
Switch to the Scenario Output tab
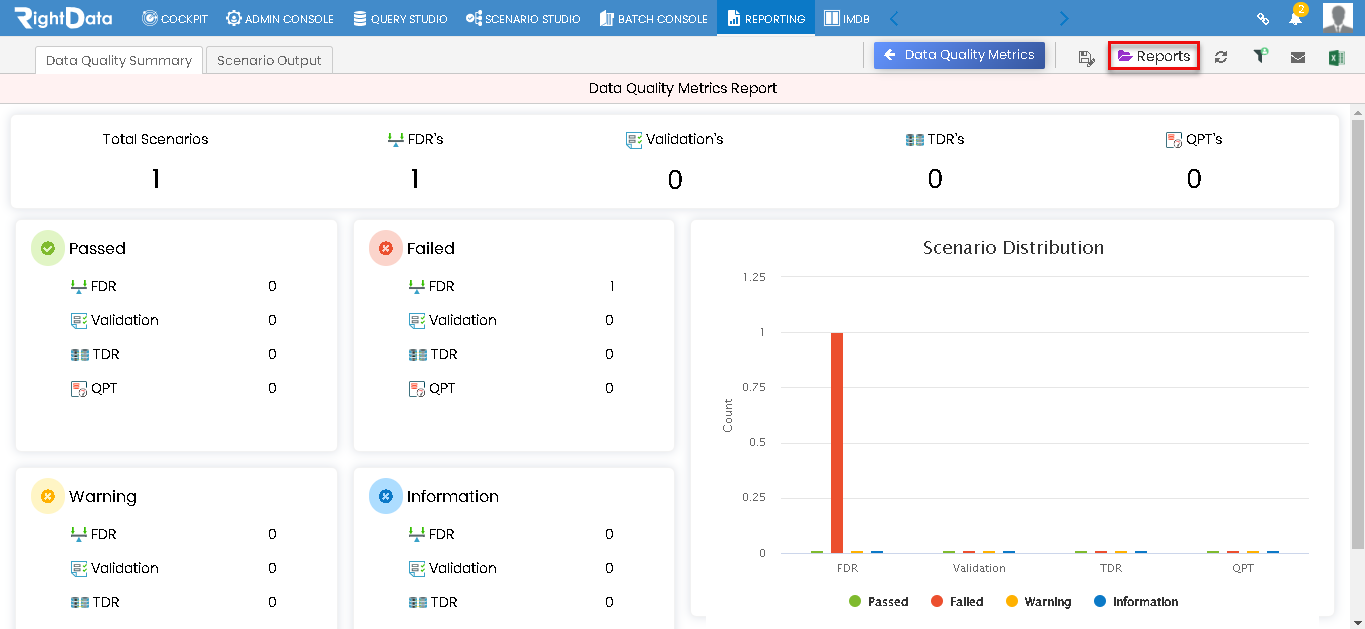269,60
